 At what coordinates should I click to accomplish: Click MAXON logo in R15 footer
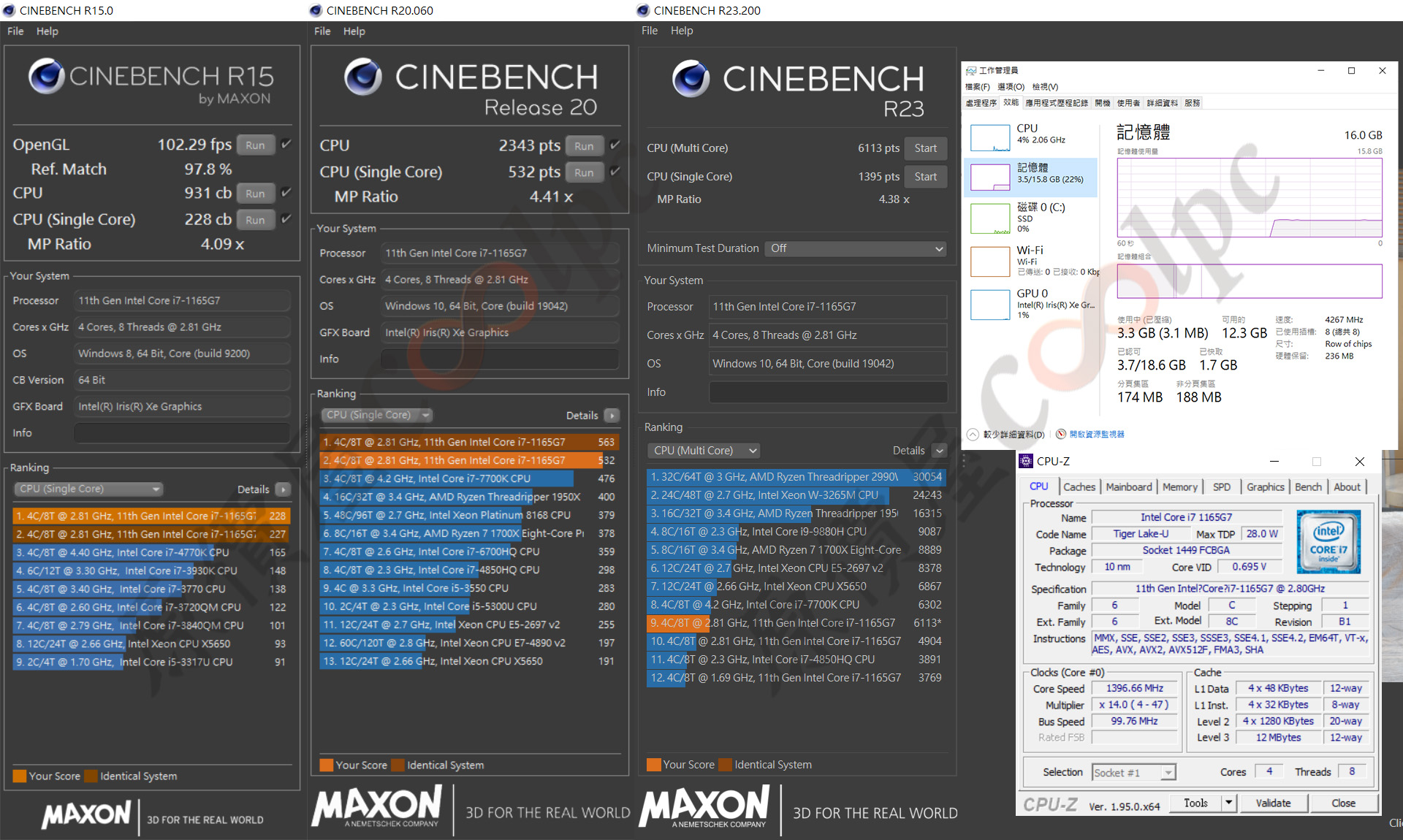click(x=86, y=814)
